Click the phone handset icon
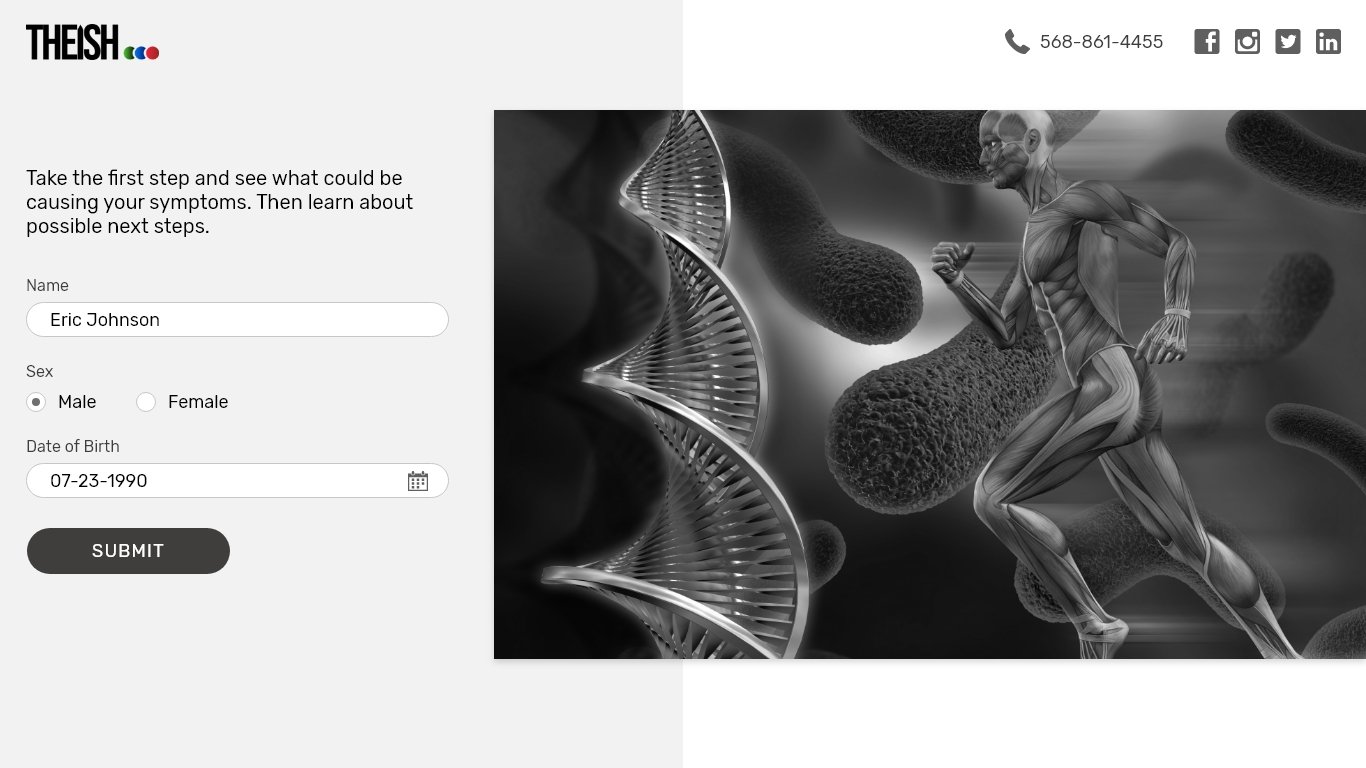The width and height of the screenshot is (1366, 768). coord(1017,42)
